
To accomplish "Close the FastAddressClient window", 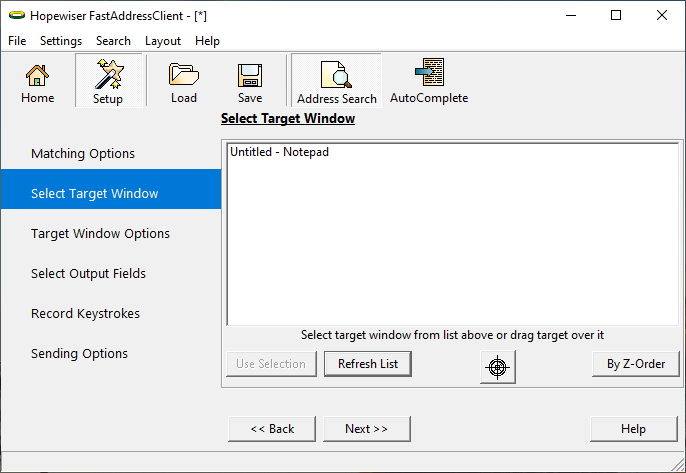I will click(662, 15).
